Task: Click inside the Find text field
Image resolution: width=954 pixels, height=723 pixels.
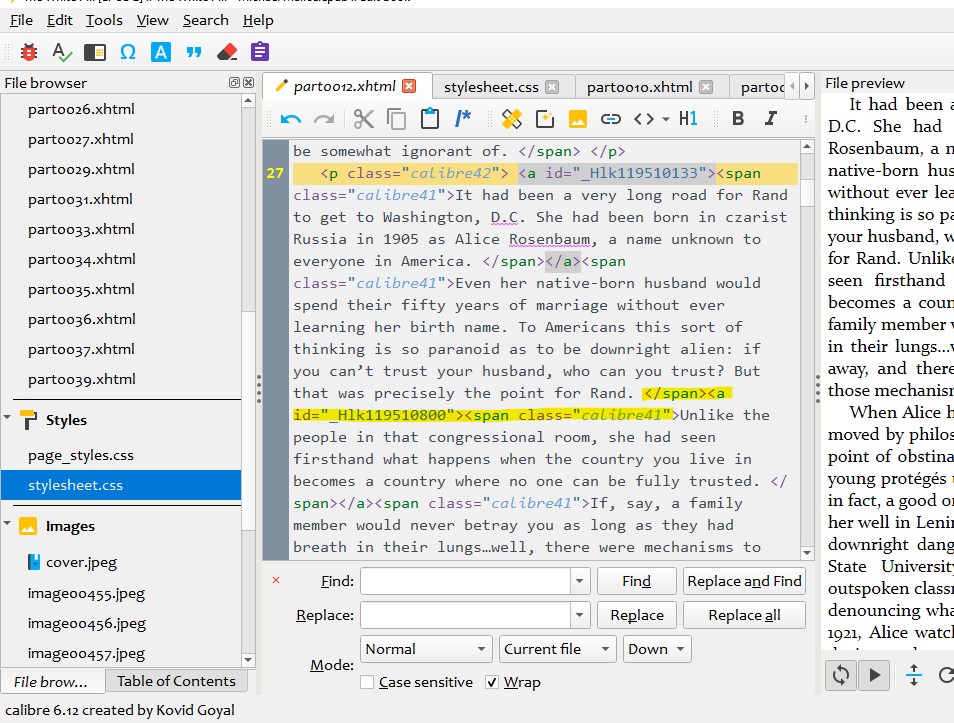Action: tap(465, 581)
